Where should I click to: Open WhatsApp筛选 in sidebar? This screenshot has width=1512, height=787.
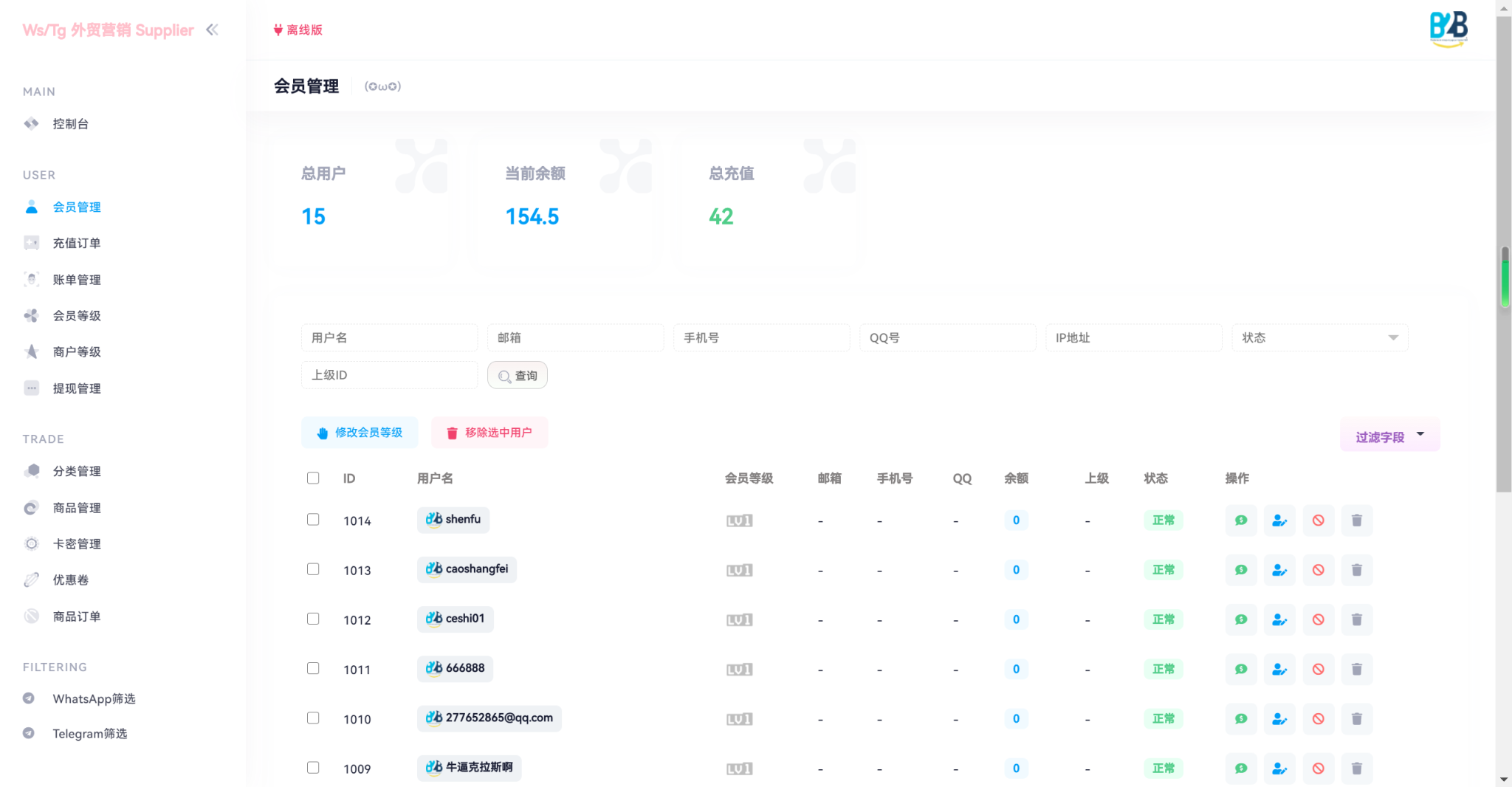coord(94,698)
